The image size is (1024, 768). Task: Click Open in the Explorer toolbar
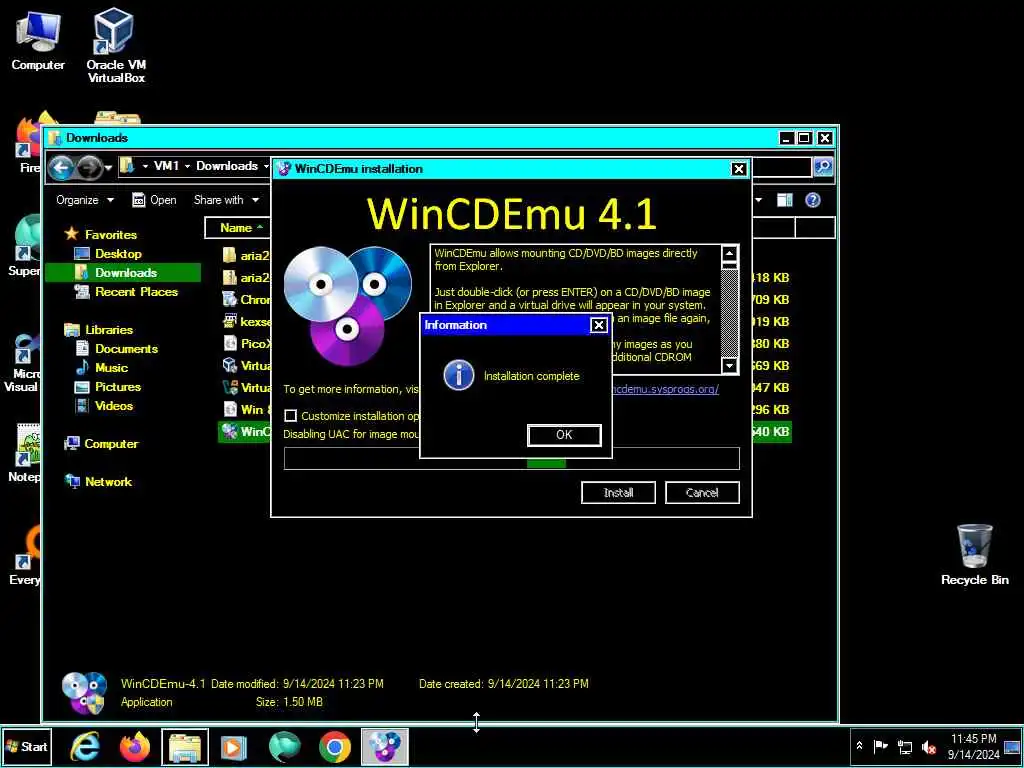pos(155,200)
